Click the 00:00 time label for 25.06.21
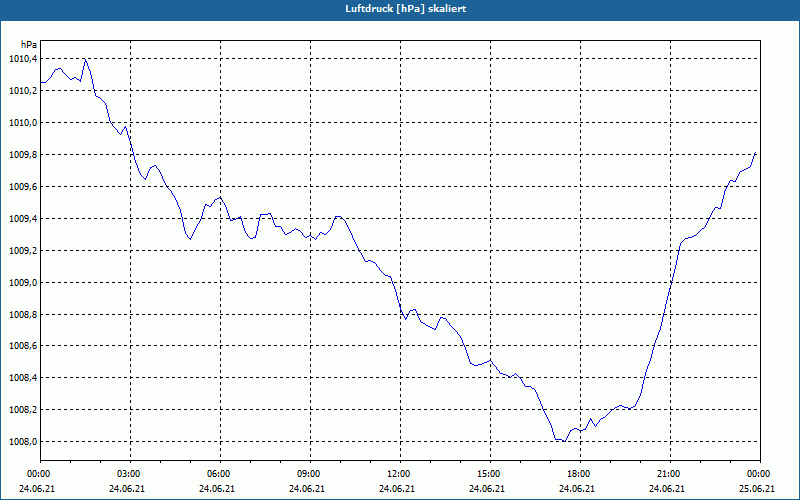The height and width of the screenshot is (500, 800). 758,473
